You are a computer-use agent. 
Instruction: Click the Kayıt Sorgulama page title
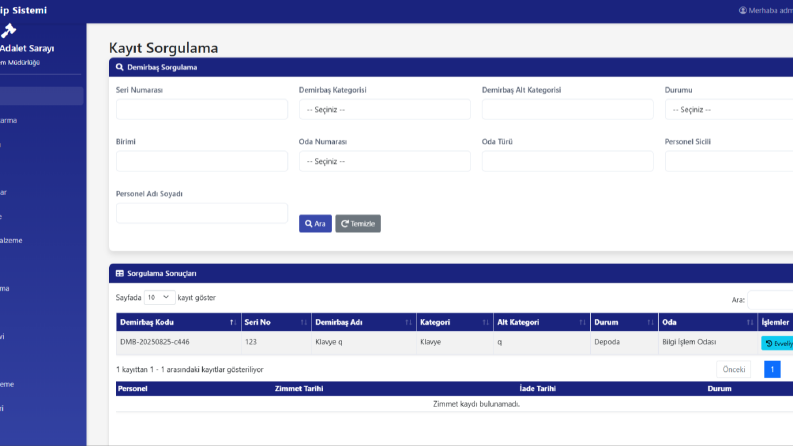tap(163, 48)
